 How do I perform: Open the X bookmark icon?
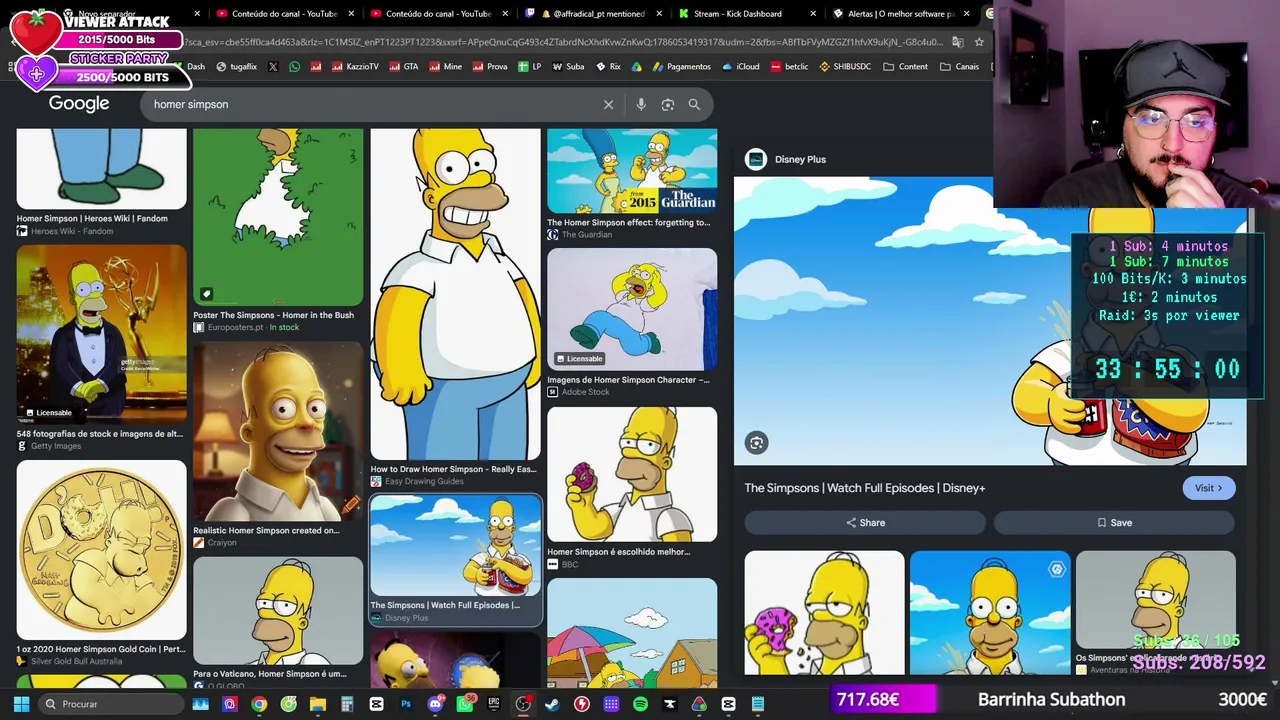[x=273, y=67]
